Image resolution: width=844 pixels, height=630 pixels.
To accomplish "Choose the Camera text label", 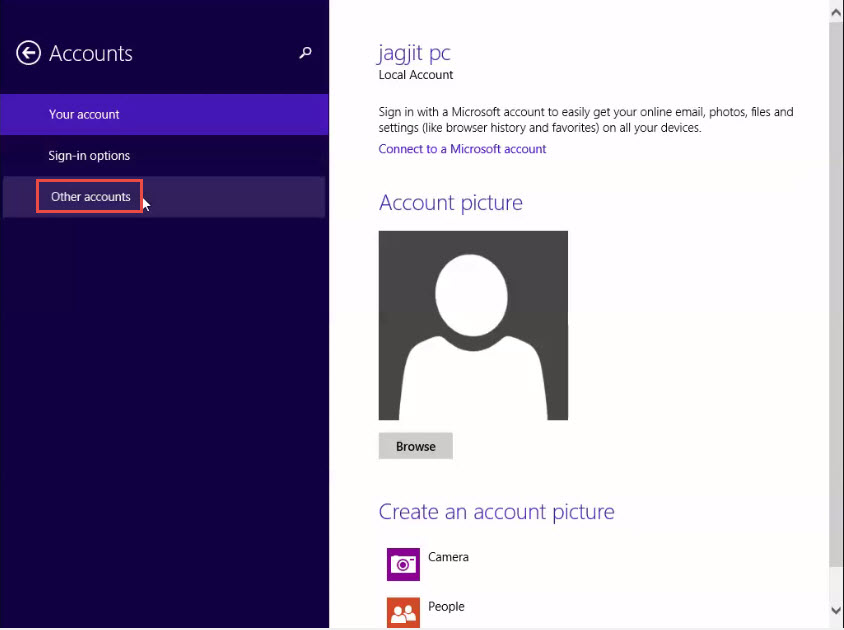I will pos(448,557).
